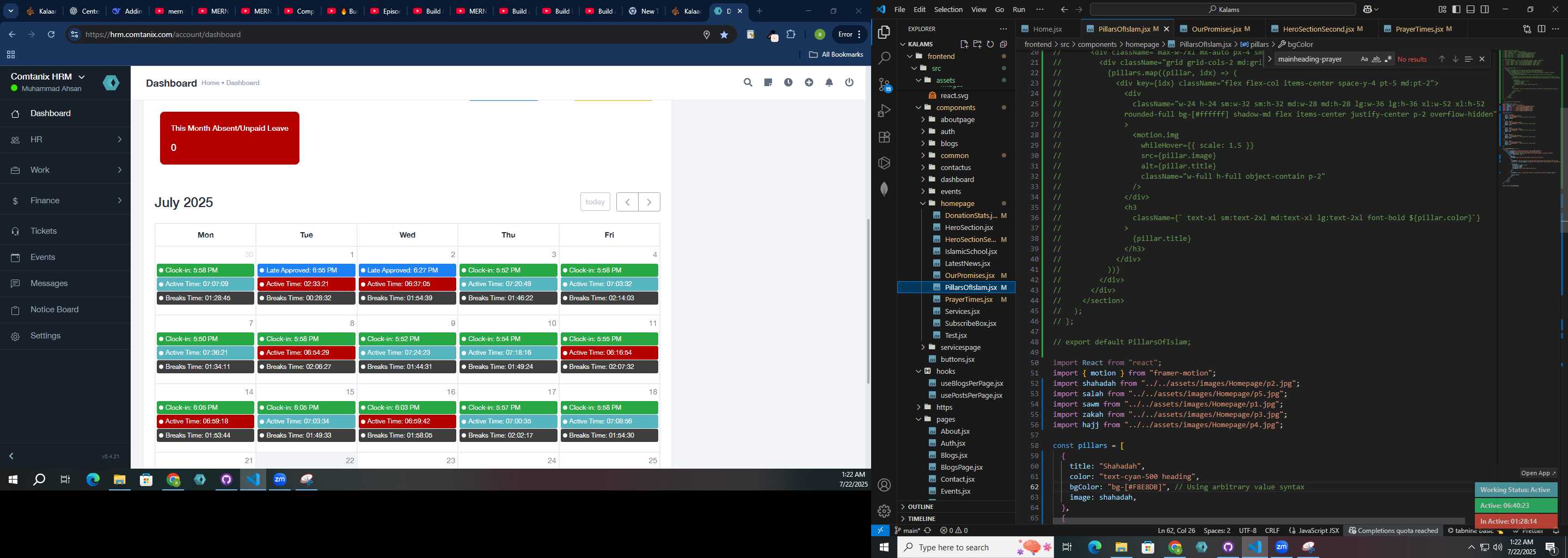The image size is (1568, 558).
Task: Split the editor to the right
Action: pyautogui.click(x=1541, y=29)
